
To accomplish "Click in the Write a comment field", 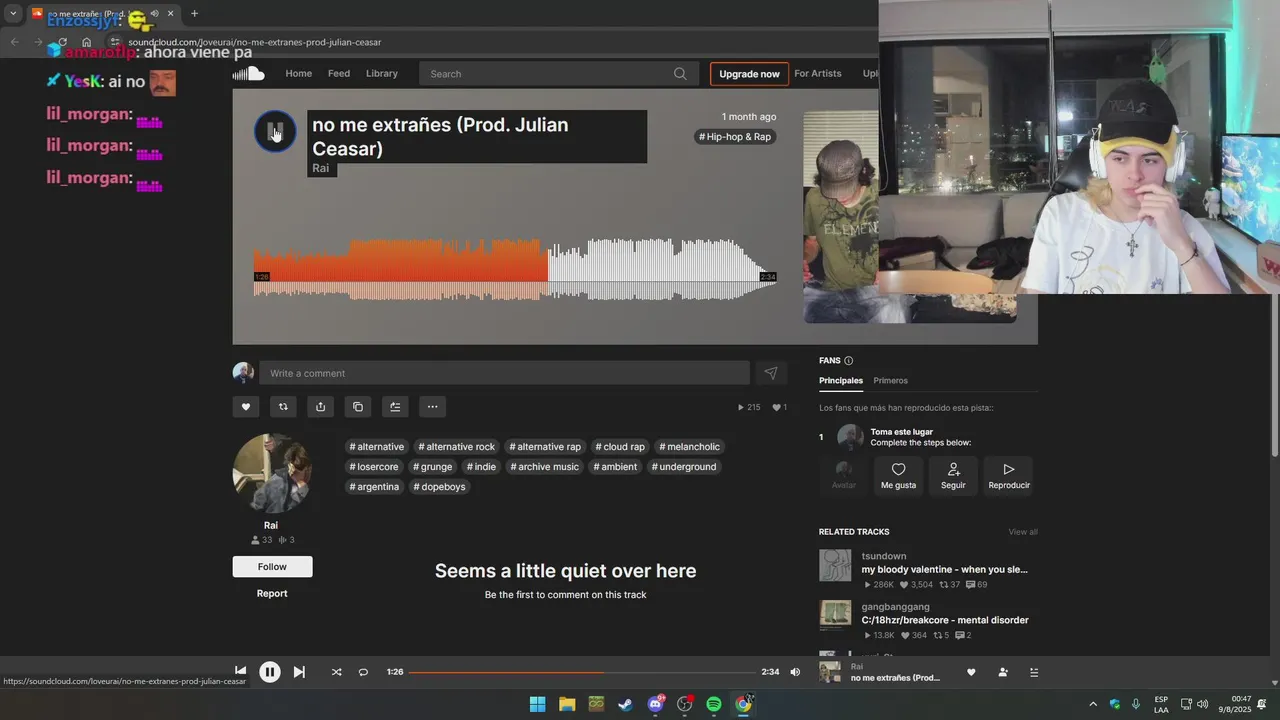I will click(x=504, y=373).
